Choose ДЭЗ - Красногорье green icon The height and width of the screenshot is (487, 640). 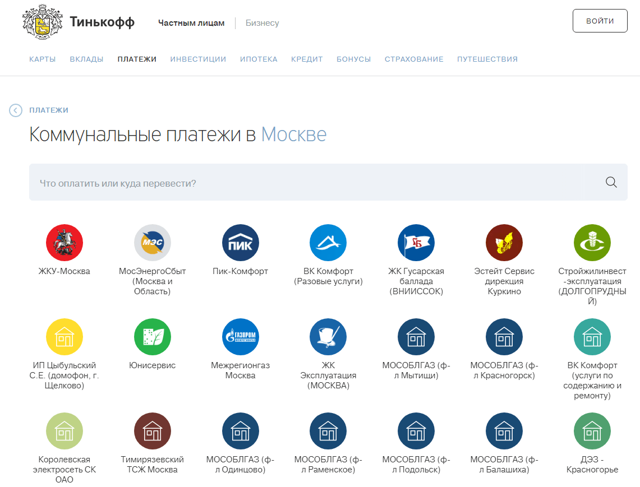click(x=592, y=431)
